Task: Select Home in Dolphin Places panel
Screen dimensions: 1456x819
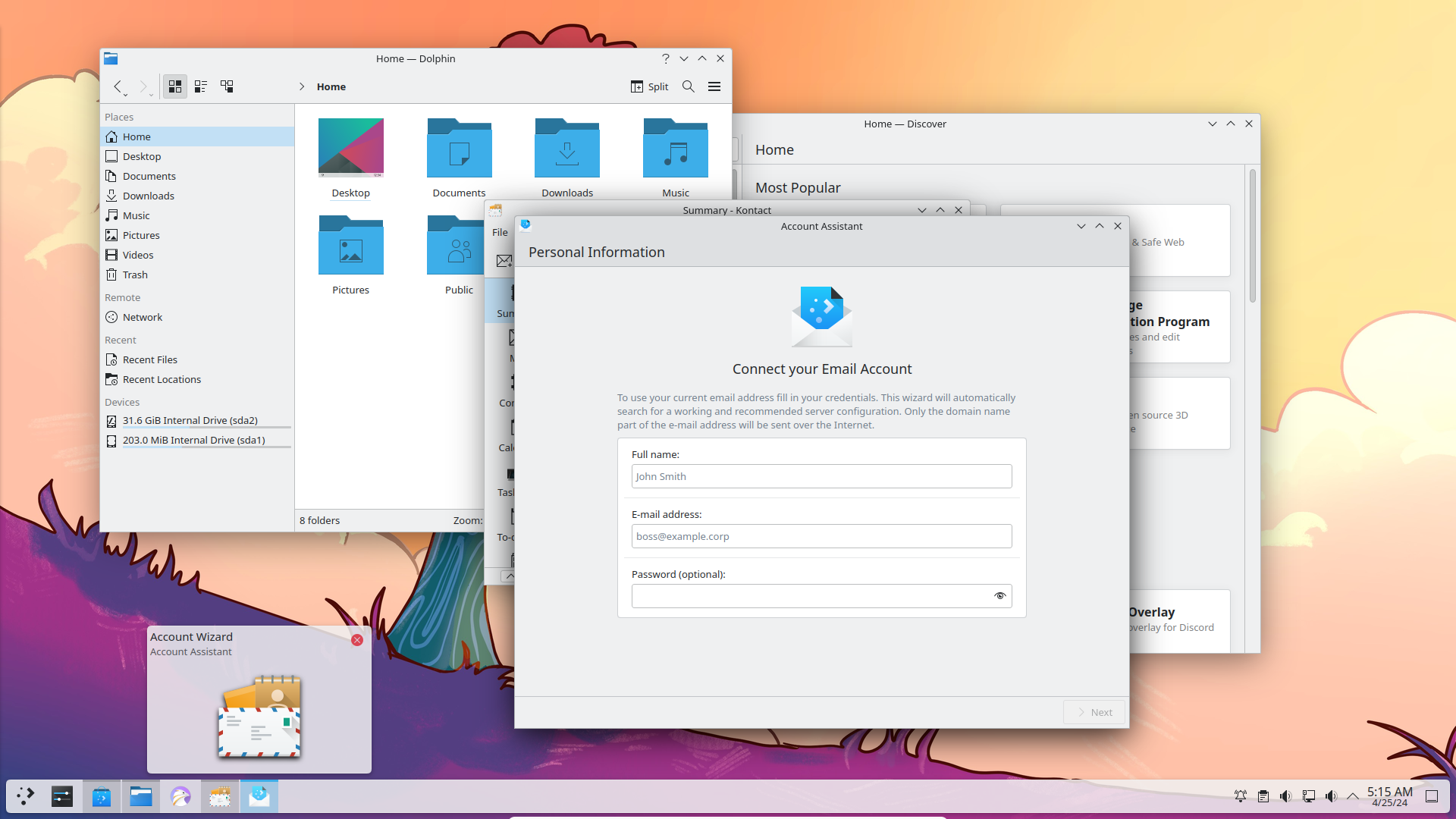Action: 197,136
